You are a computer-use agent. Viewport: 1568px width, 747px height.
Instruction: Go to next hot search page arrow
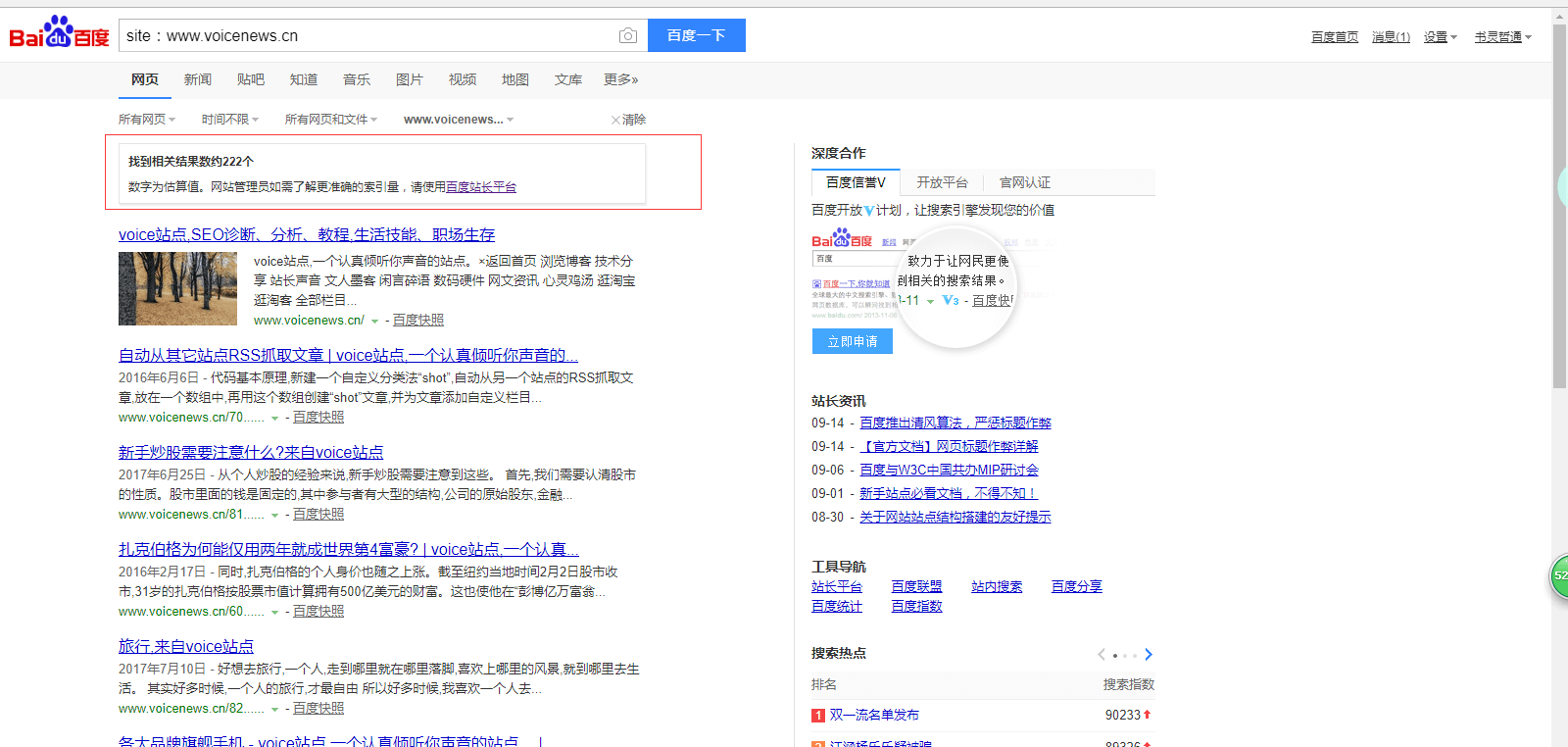click(x=1149, y=655)
